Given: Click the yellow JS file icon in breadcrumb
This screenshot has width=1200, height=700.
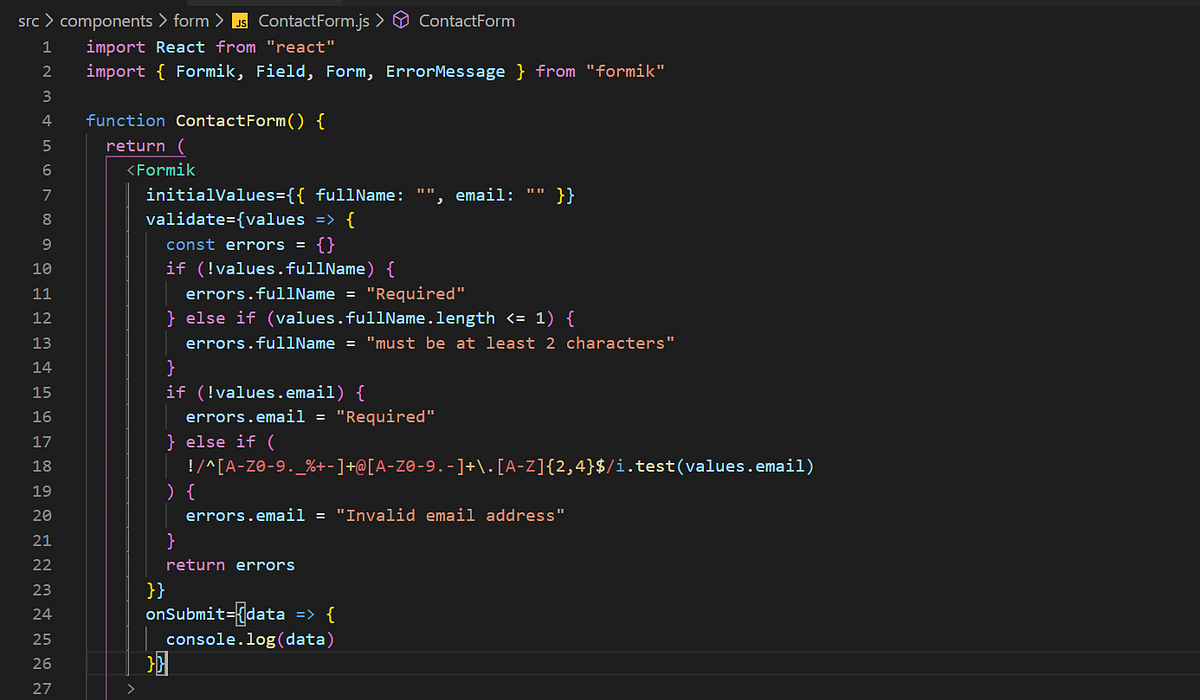Looking at the screenshot, I should point(239,20).
